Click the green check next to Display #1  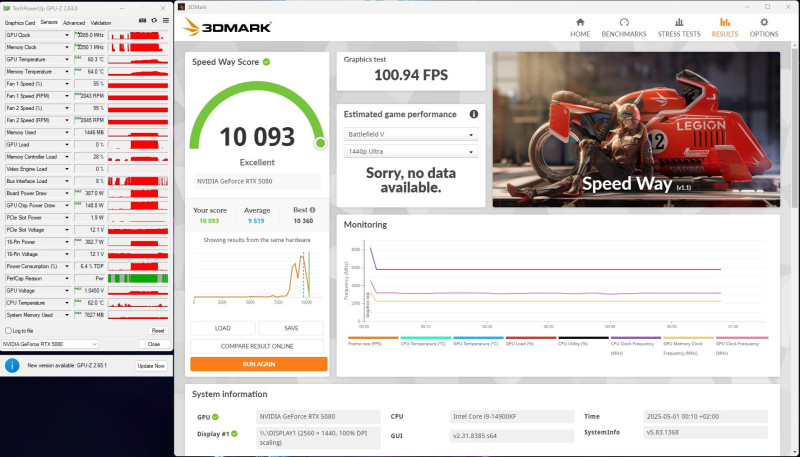(x=234, y=434)
